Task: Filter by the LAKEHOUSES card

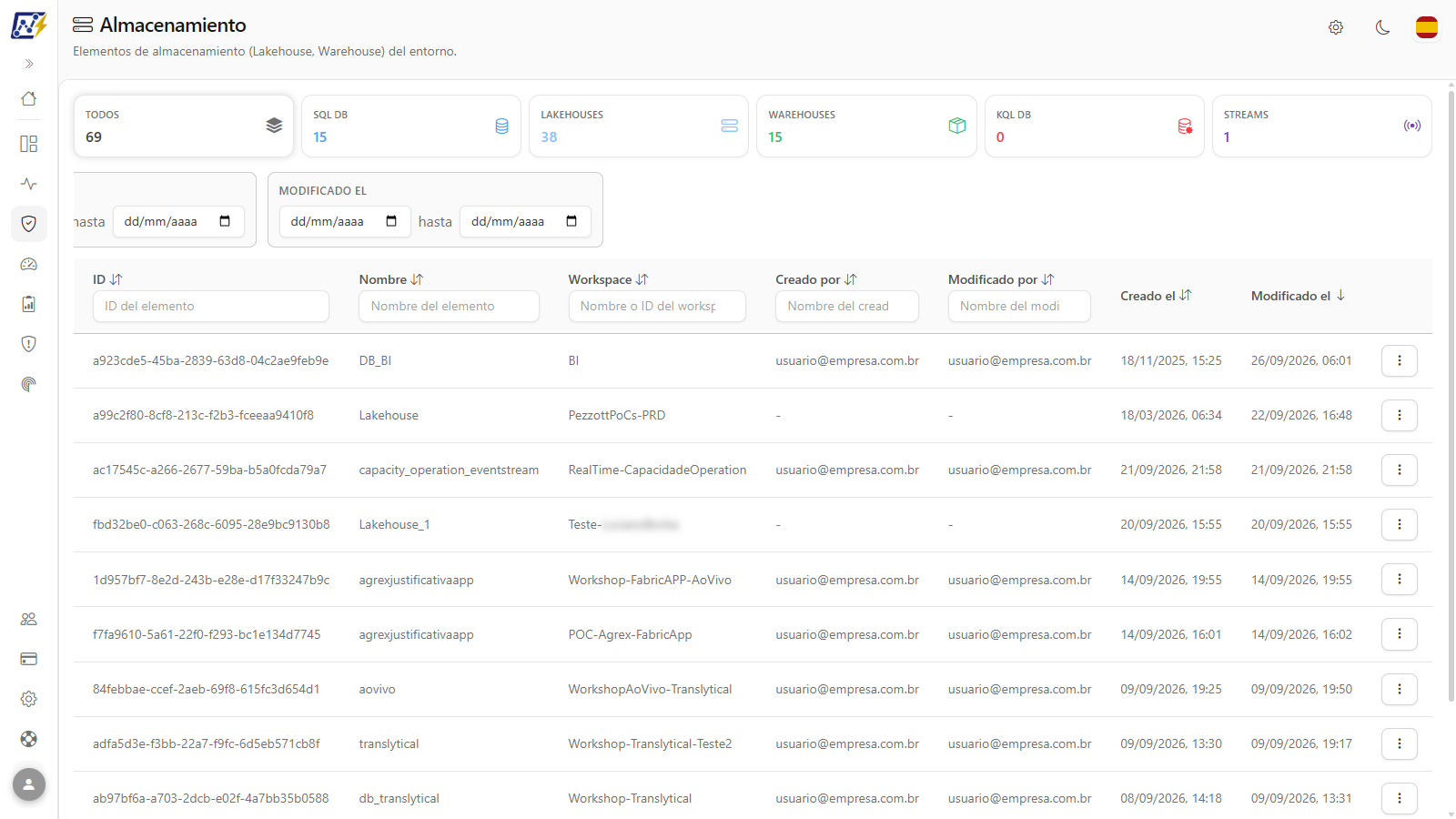Action: pos(639,126)
